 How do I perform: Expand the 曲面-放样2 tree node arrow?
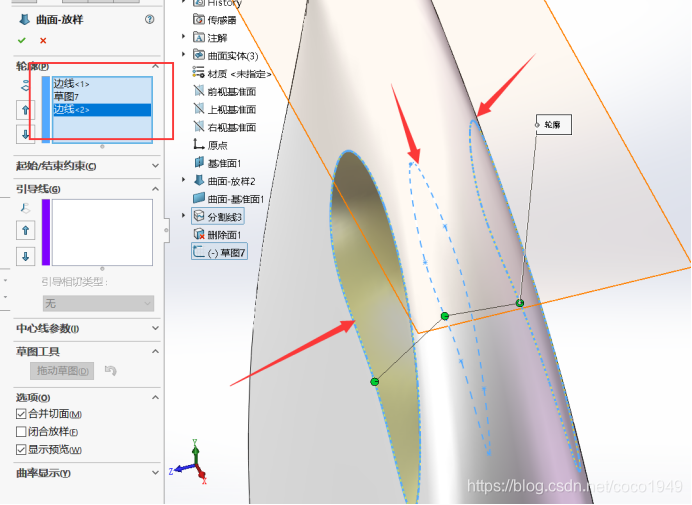(x=183, y=180)
